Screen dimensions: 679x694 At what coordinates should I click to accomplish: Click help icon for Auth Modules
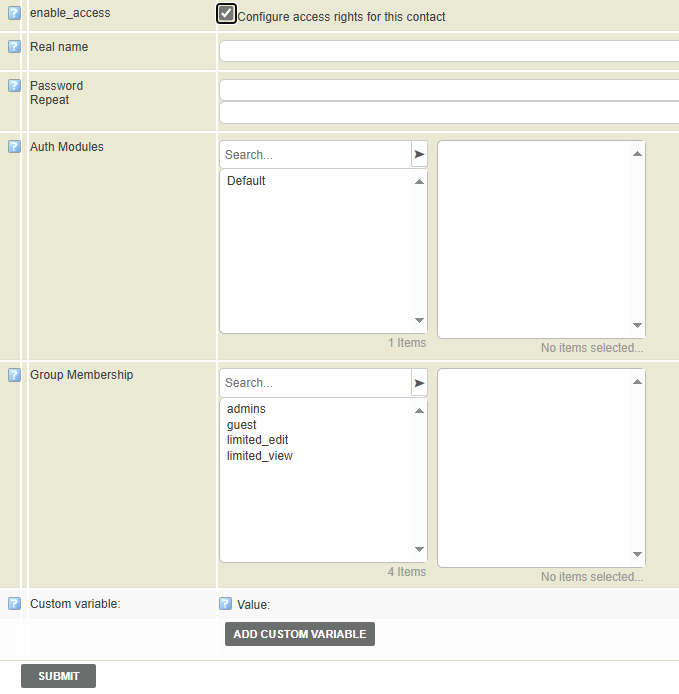[14, 147]
